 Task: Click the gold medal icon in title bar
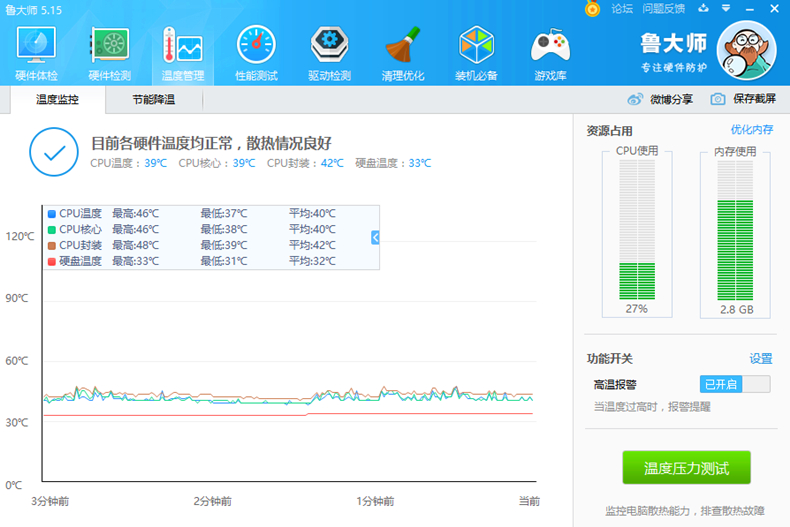coord(593,9)
